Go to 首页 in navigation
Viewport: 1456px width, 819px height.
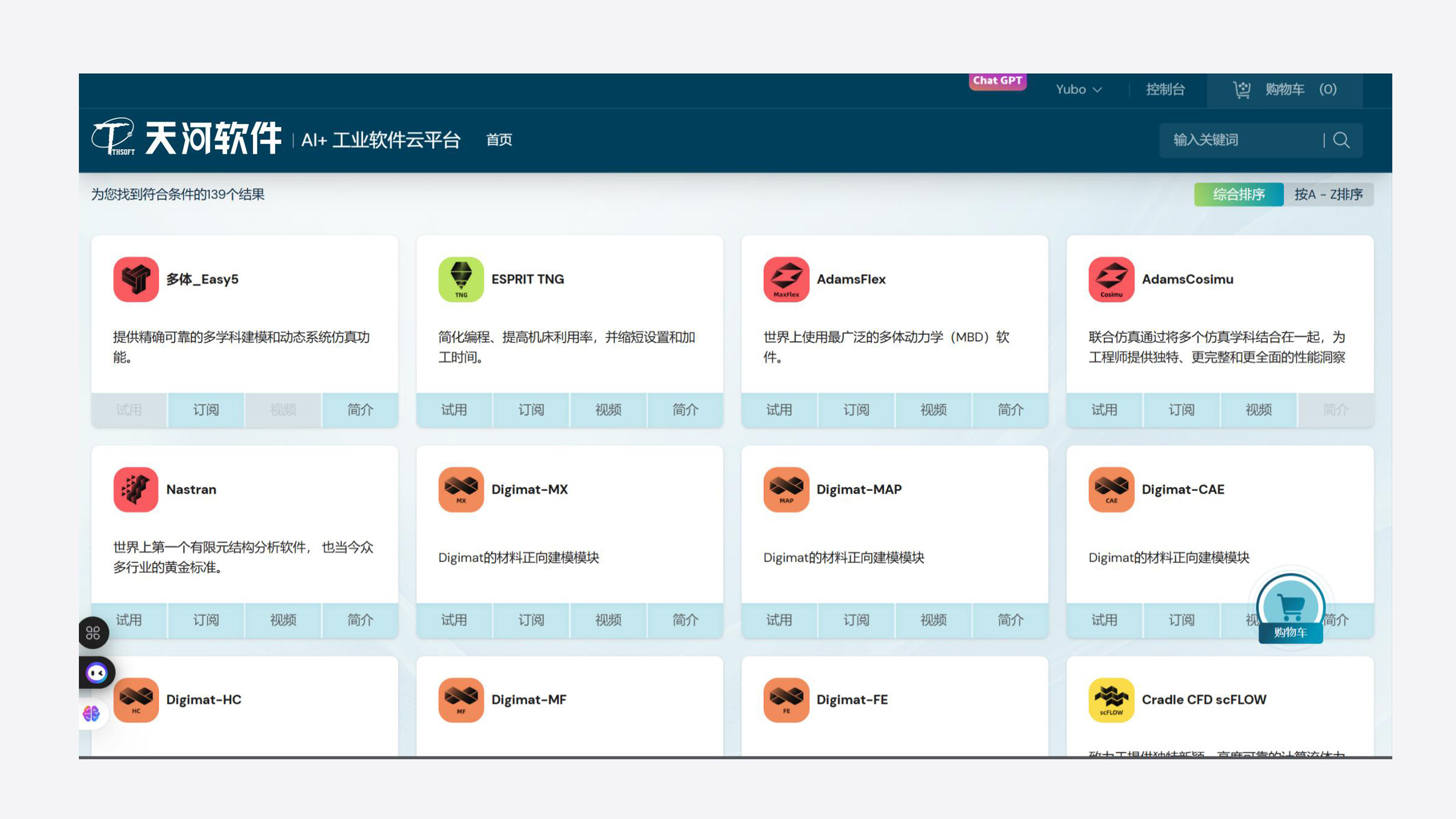[x=499, y=140]
